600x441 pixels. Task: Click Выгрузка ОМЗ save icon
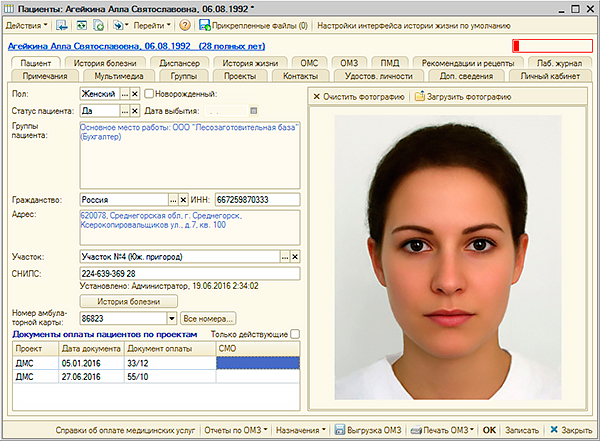pyautogui.click(x=339, y=430)
